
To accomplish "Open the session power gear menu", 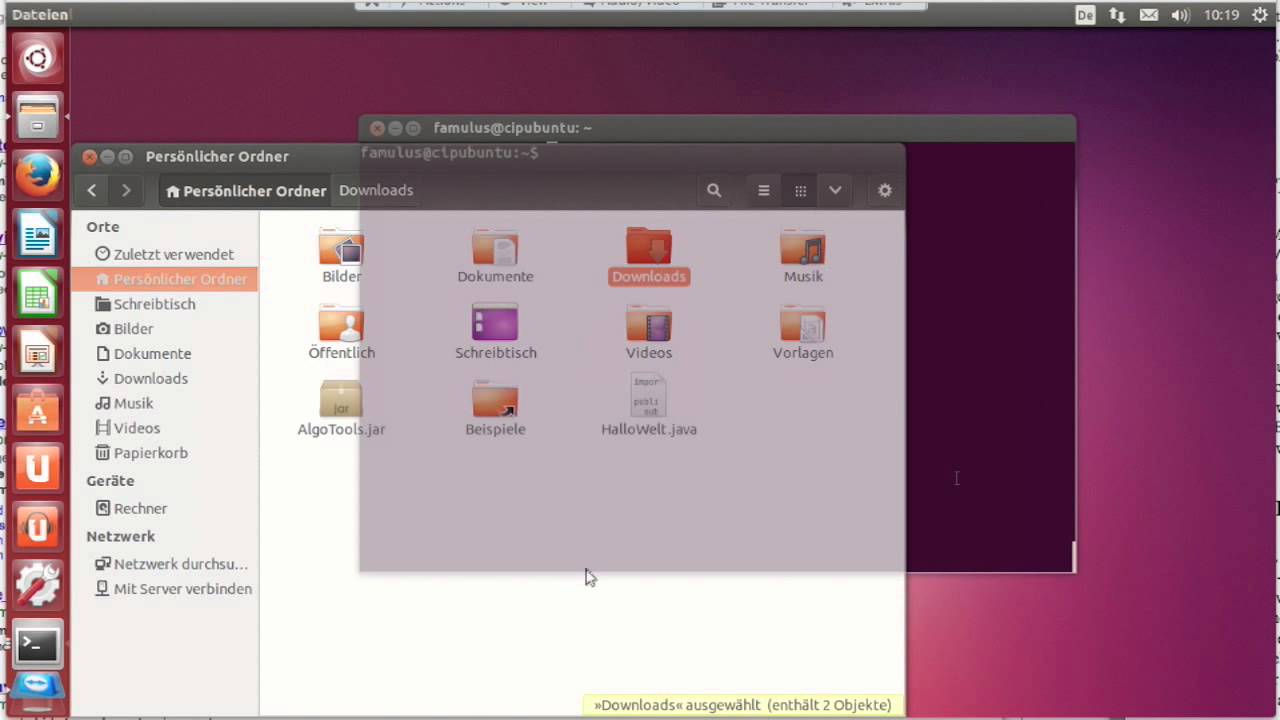I will pos(1259,15).
